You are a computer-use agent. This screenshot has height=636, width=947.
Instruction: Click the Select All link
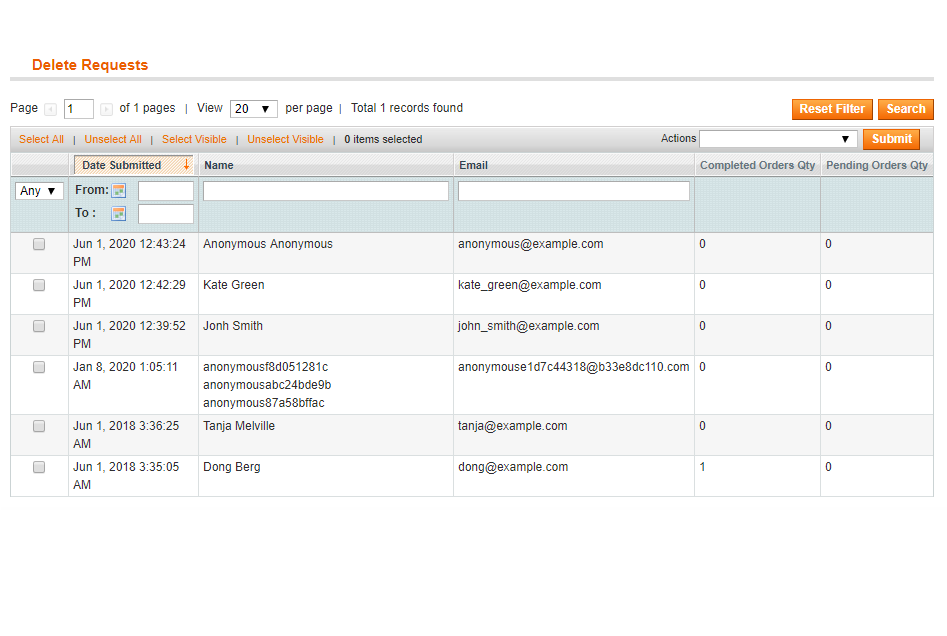41,140
